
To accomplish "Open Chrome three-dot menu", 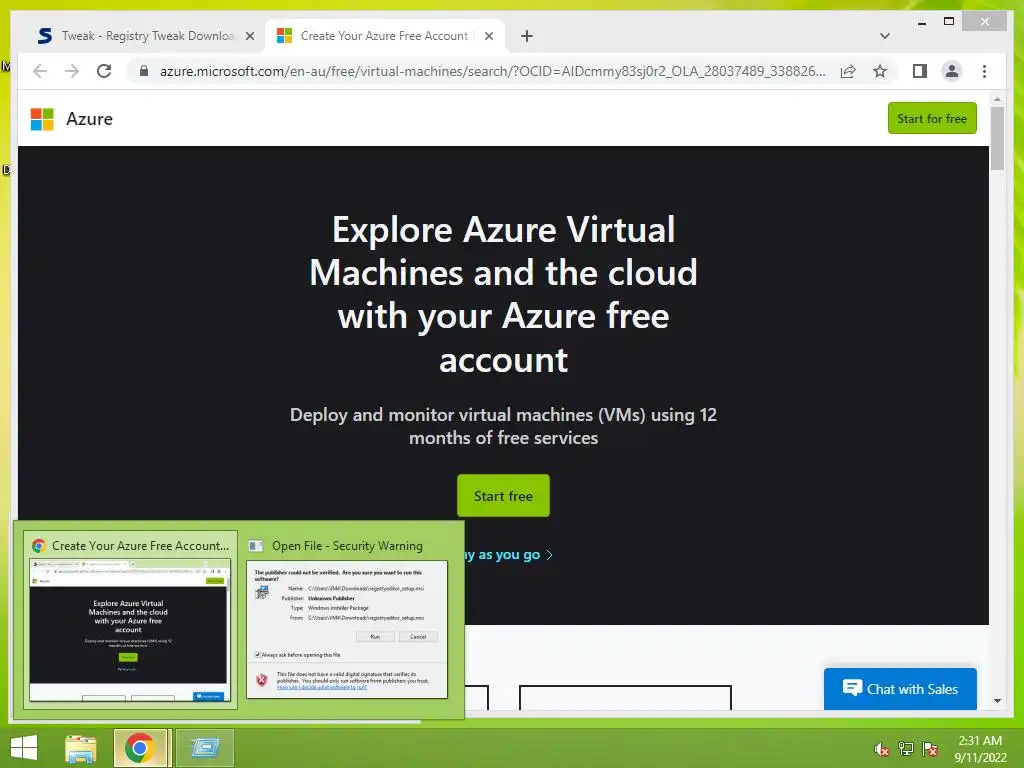I will pyautogui.click(x=984, y=71).
